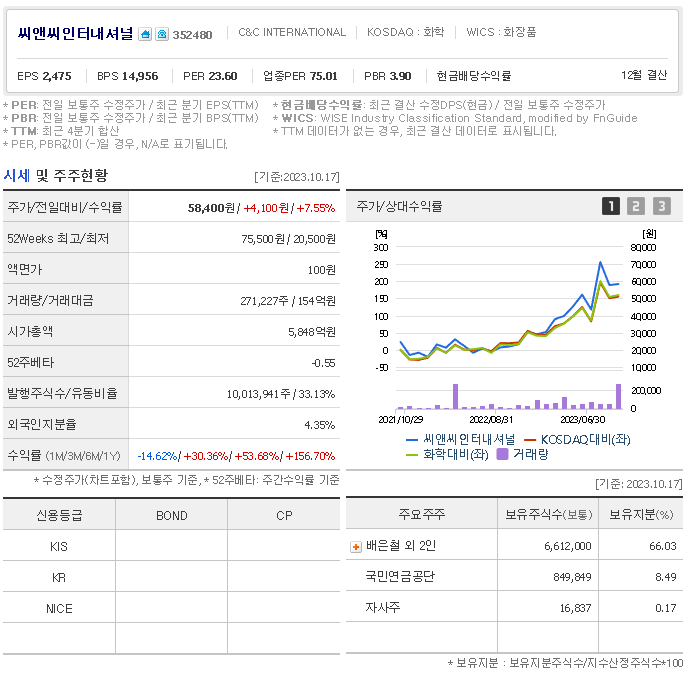Click the green 화학대비(좌) legend marker

coord(412,454)
